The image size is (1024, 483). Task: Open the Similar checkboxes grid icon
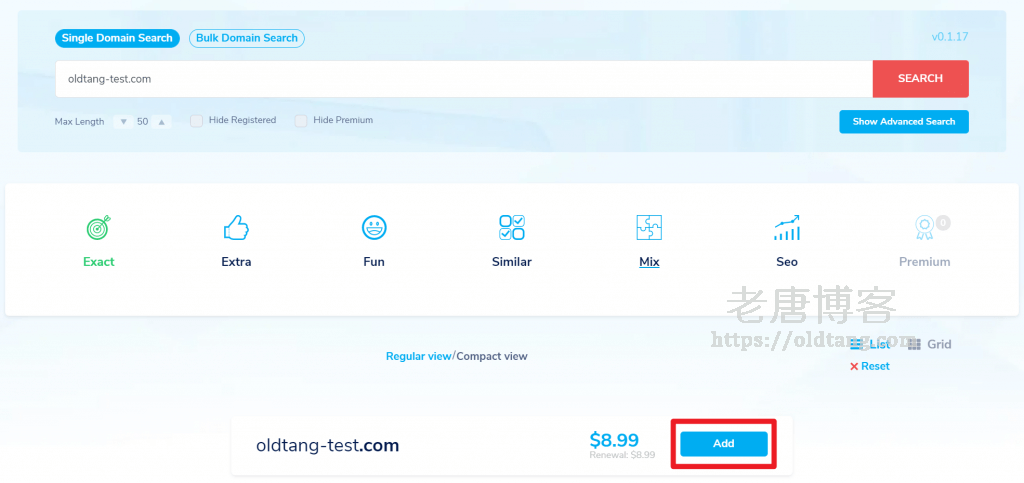pyautogui.click(x=511, y=228)
